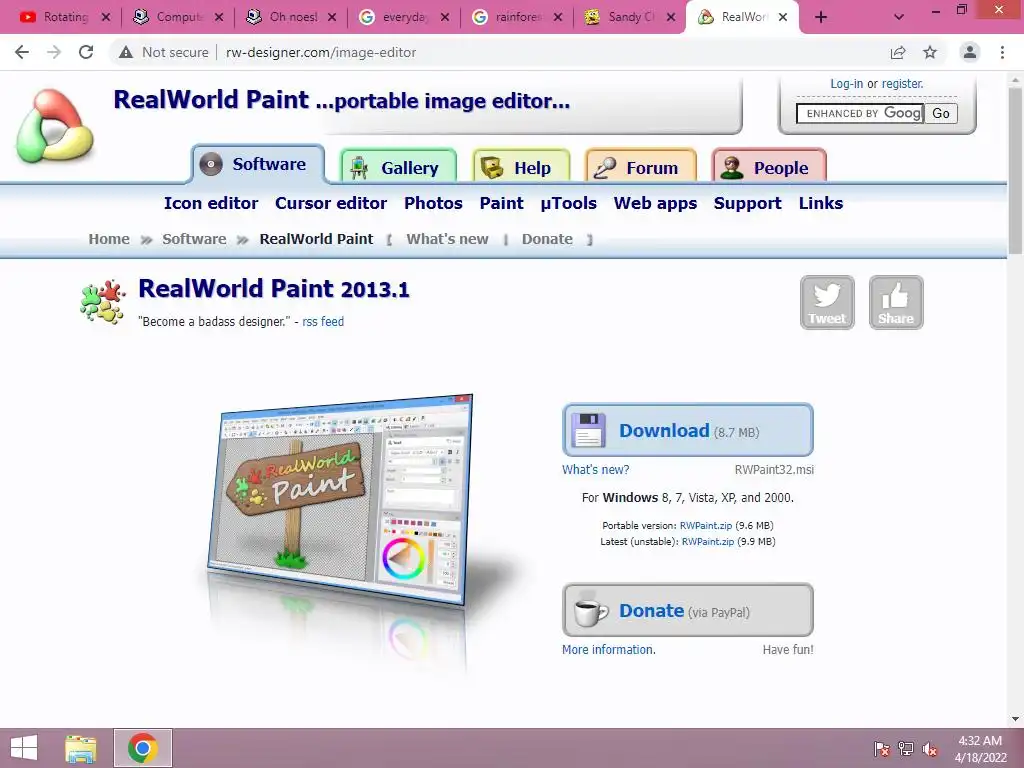Go to Cursor editor submenu link
1024x768 pixels.
[331, 203]
